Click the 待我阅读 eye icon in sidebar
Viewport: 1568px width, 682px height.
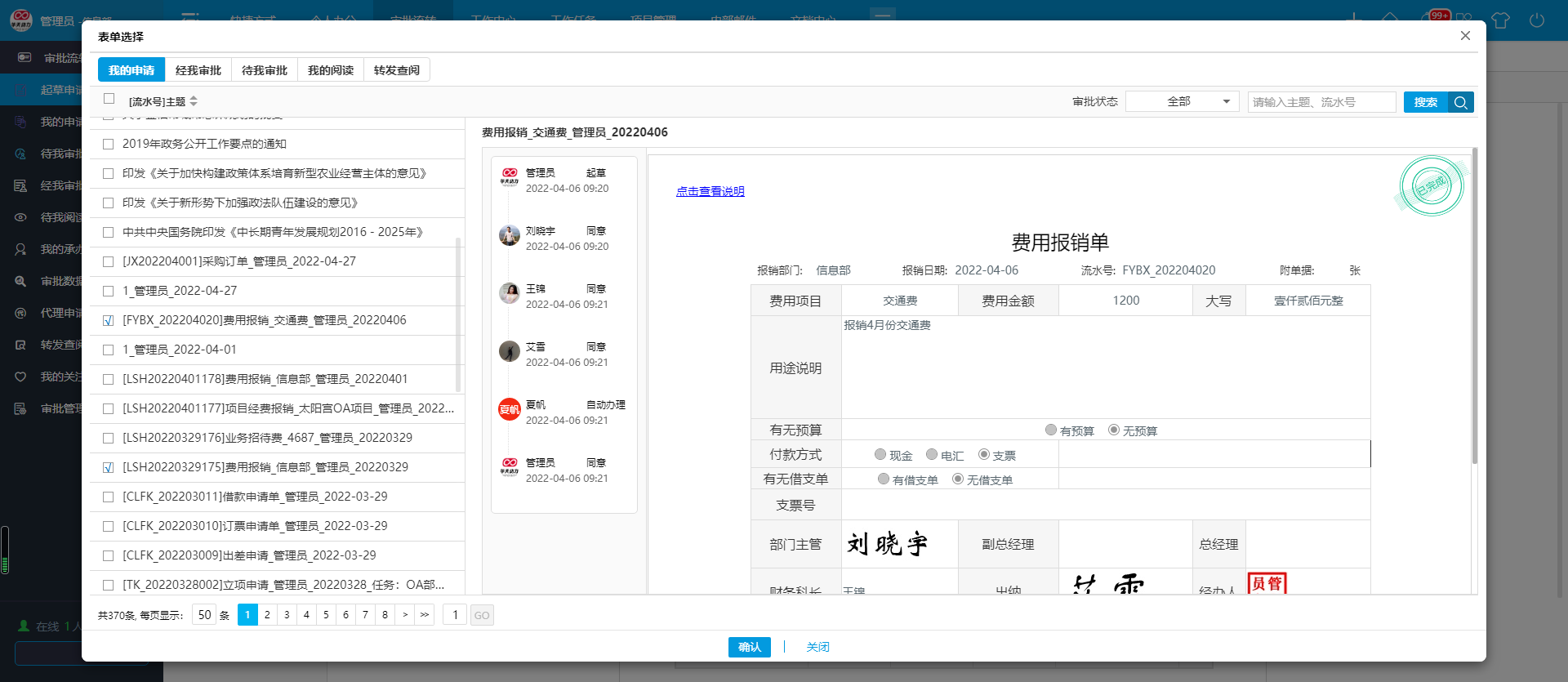point(21,217)
